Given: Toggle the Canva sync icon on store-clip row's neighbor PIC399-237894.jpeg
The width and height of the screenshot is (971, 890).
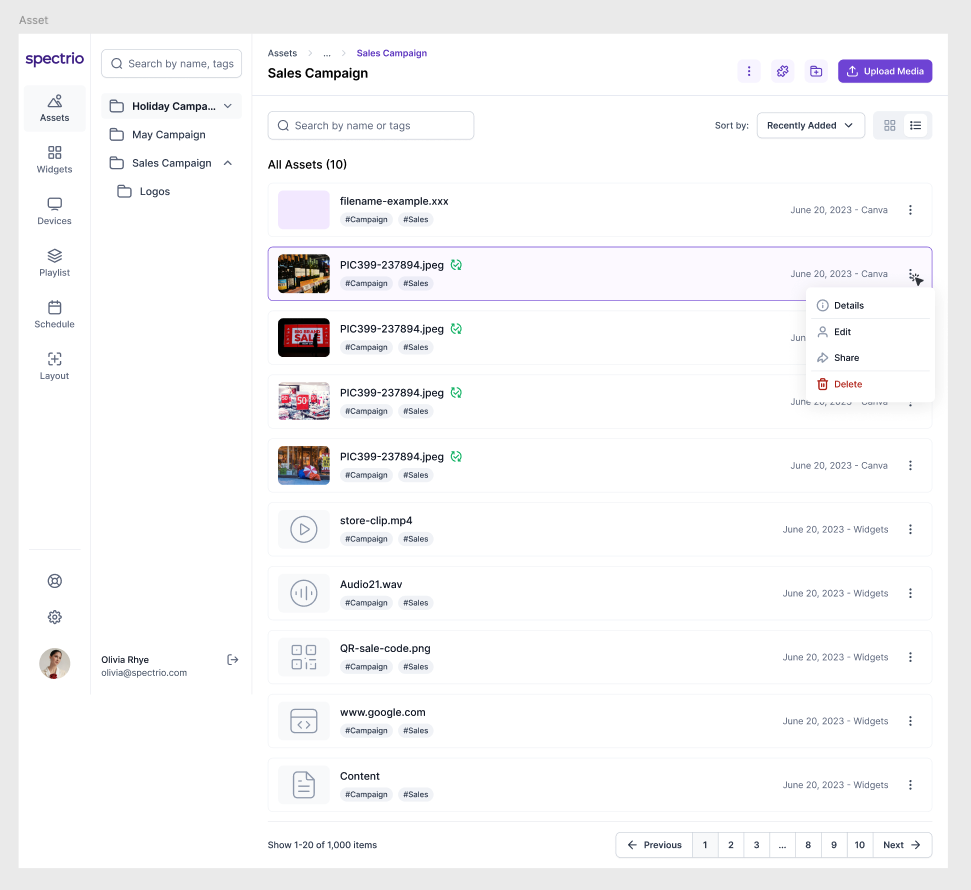Looking at the screenshot, I should tap(456, 456).
